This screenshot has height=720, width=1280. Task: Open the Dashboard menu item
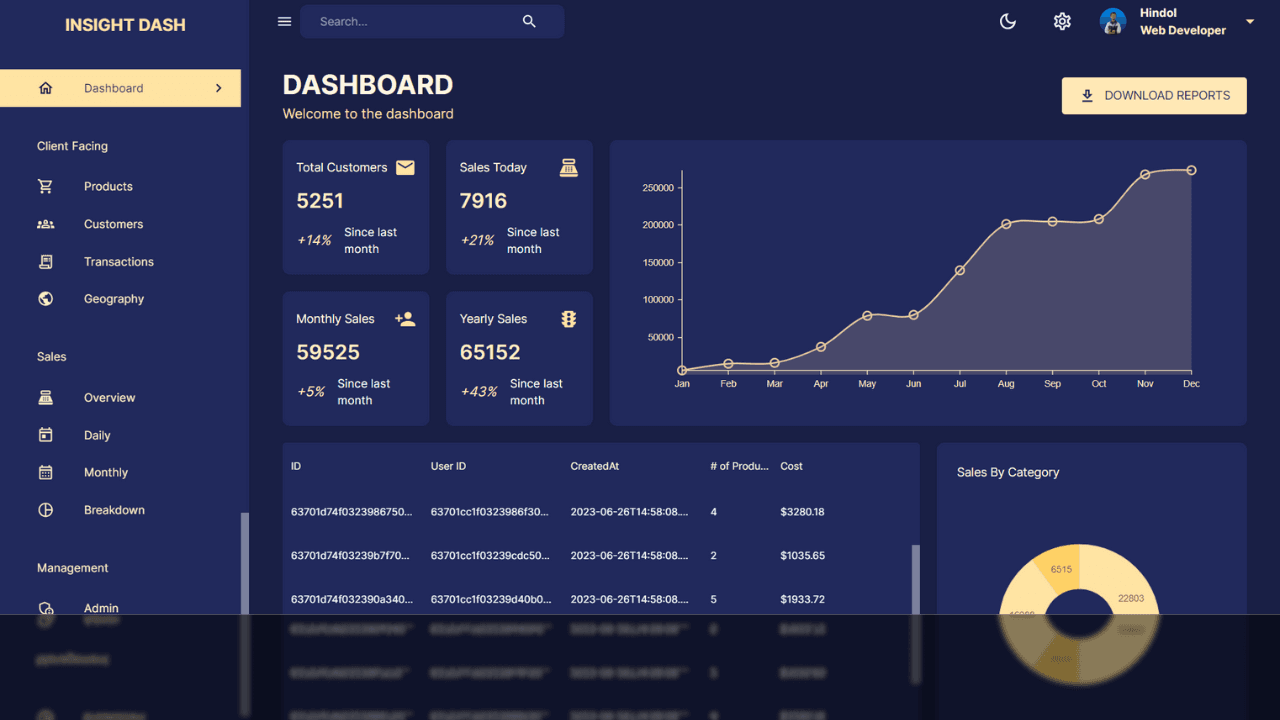click(120, 88)
